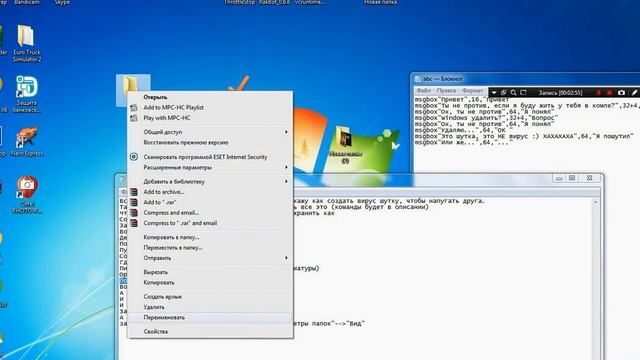
Task: Click the MPC-HC icon beside Add to MPC-HC Playlist
Action: [x=133, y=108]
